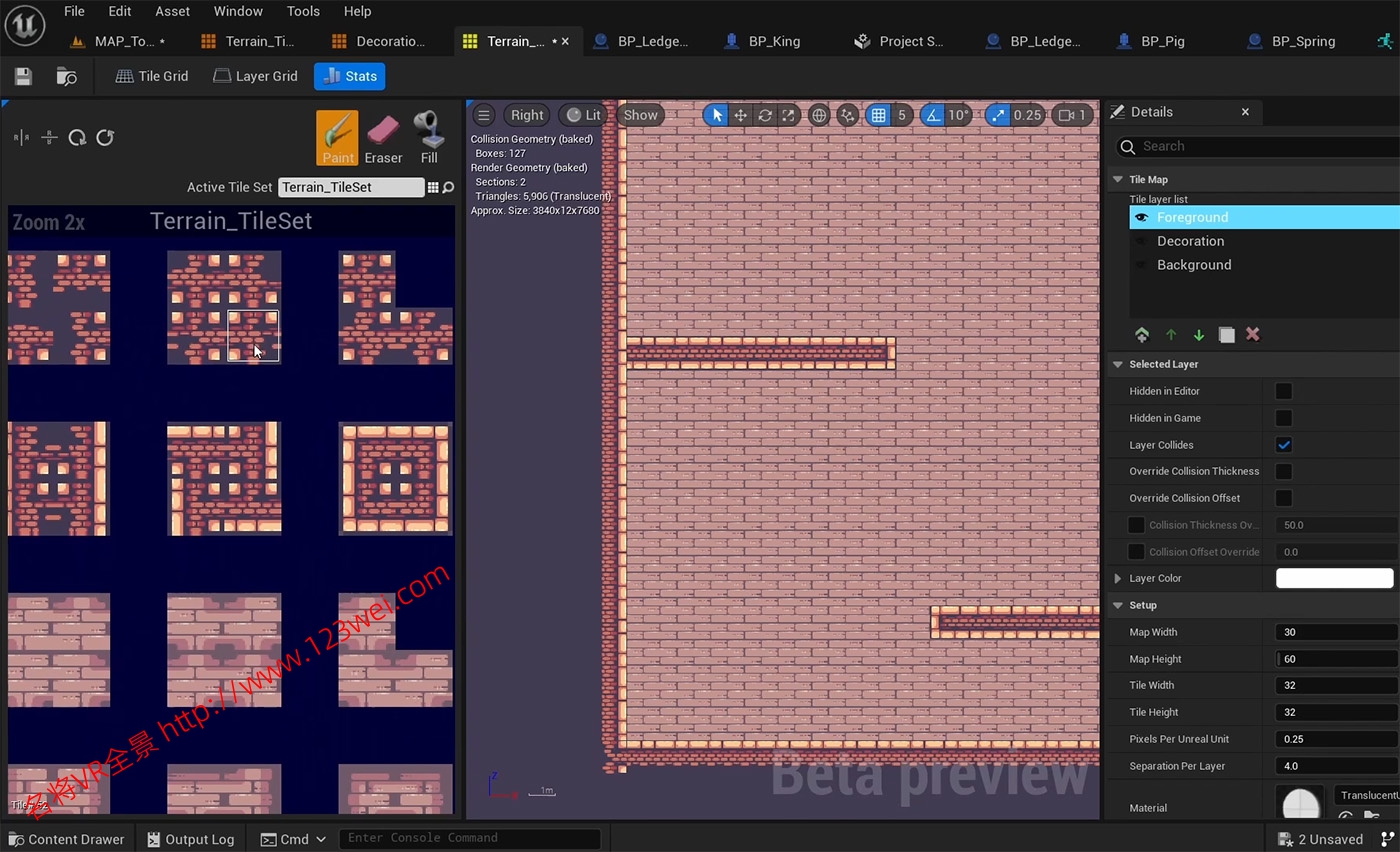Image resolution: width=1400 pixels, height=852 pixels.
Task: Move selected layer down with green arrow
Action: [x=1198, y=335]
